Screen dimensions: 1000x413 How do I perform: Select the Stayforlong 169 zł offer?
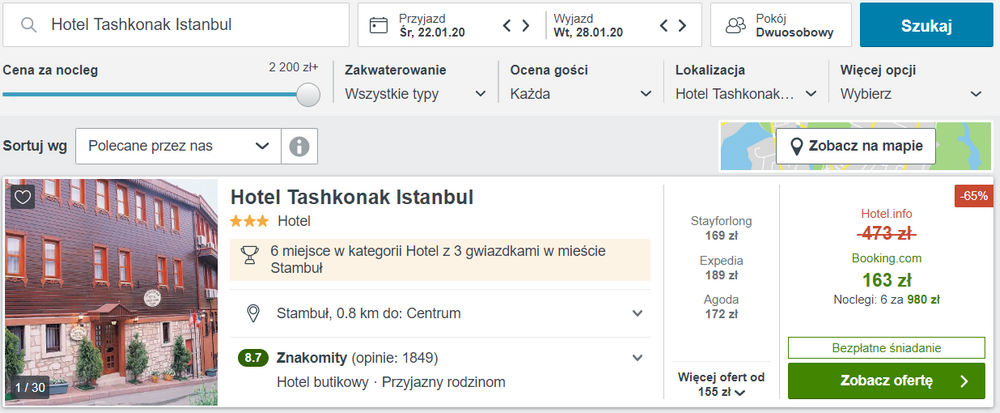click(721, 229)
